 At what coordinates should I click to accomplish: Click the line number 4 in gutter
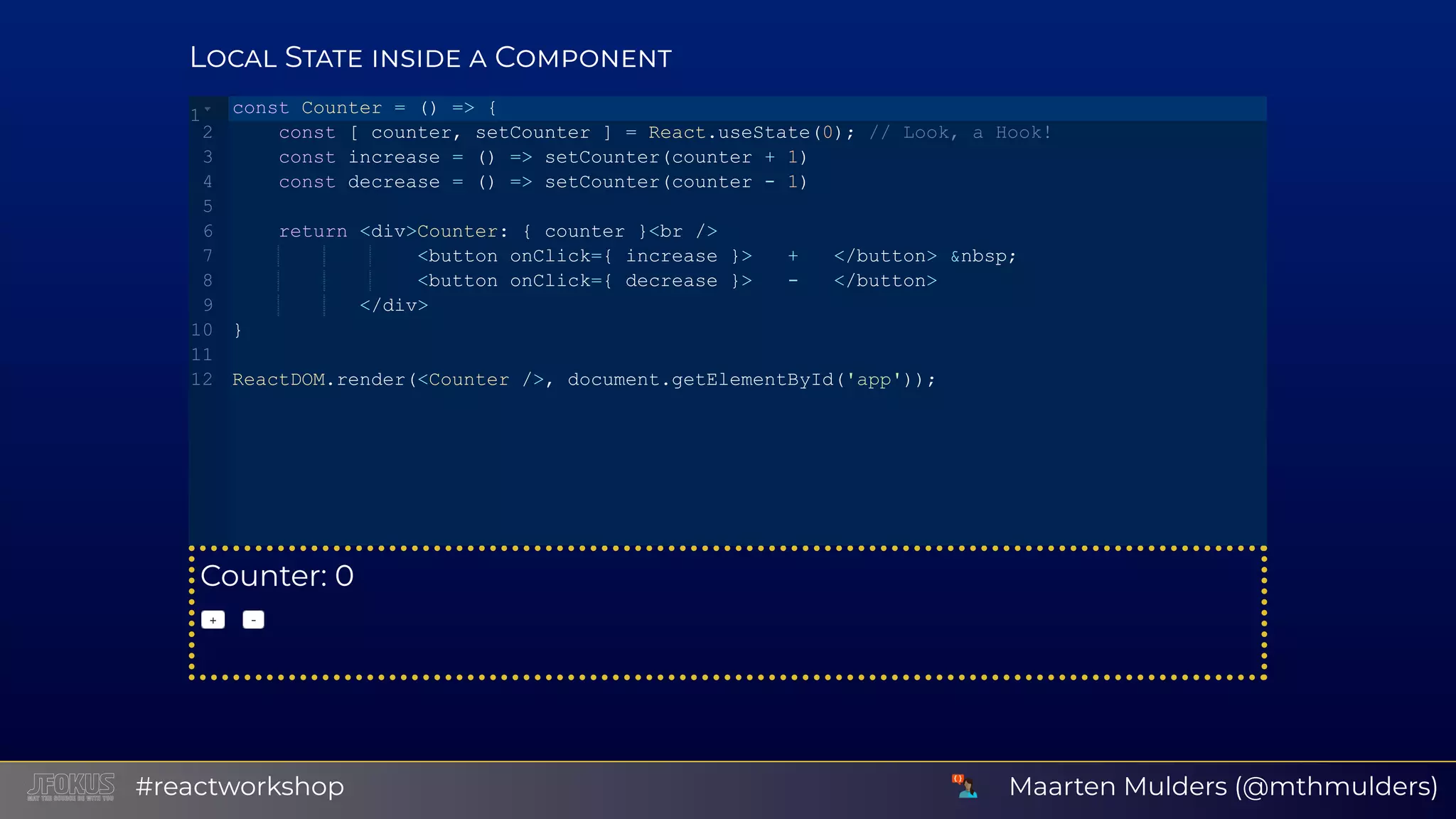pos(208,182)
